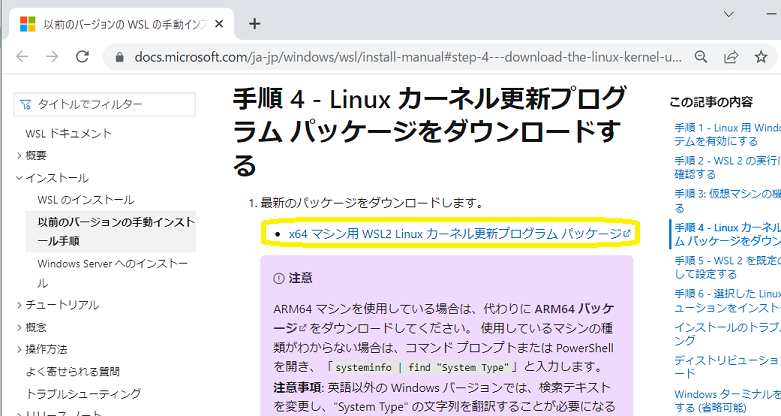This screenshot has width=781, height=416.
Task: Jump to 手順 3: 仮想マシン section
Action: [x=727, y=200]
